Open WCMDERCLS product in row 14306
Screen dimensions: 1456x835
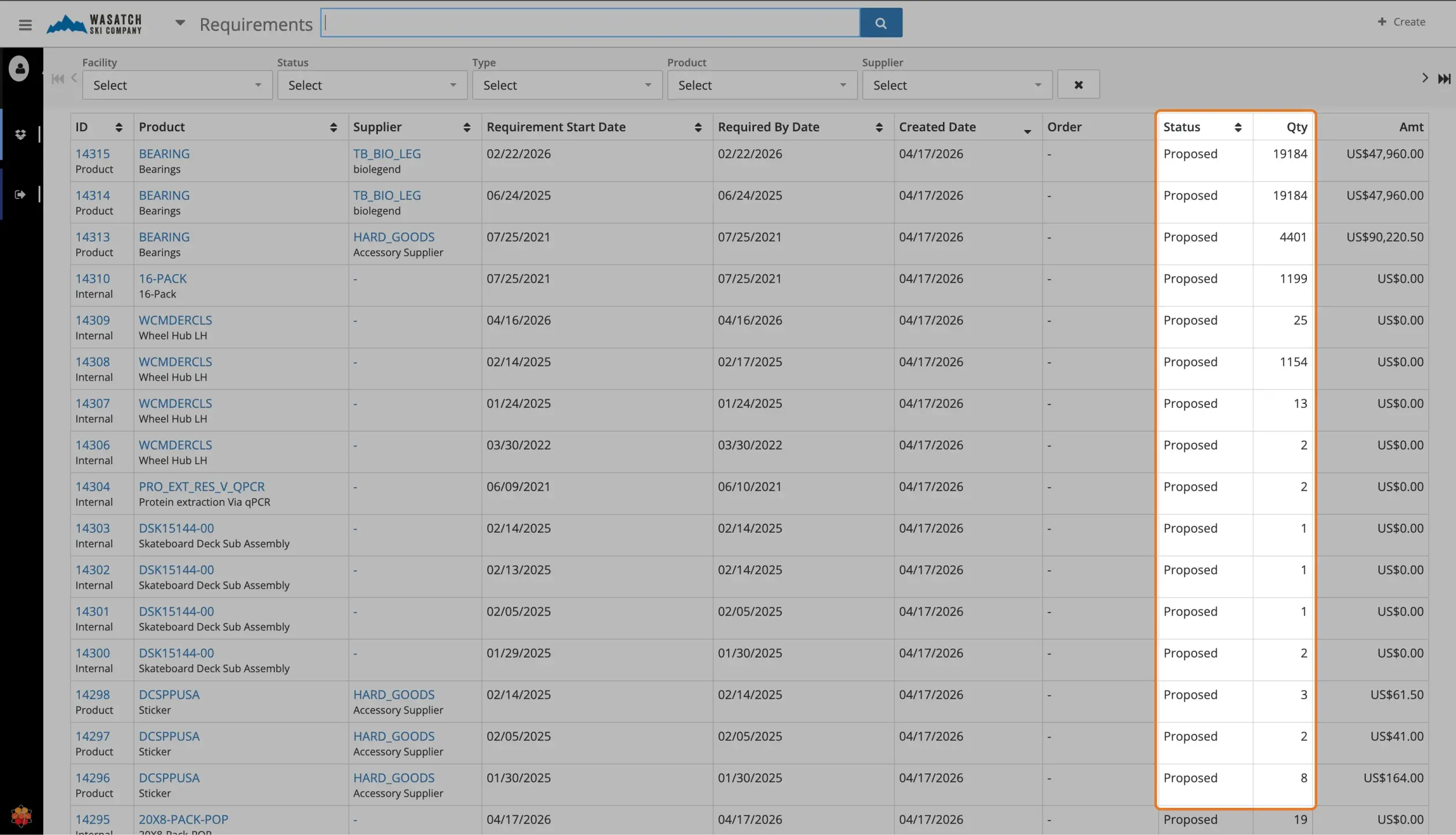175,445
